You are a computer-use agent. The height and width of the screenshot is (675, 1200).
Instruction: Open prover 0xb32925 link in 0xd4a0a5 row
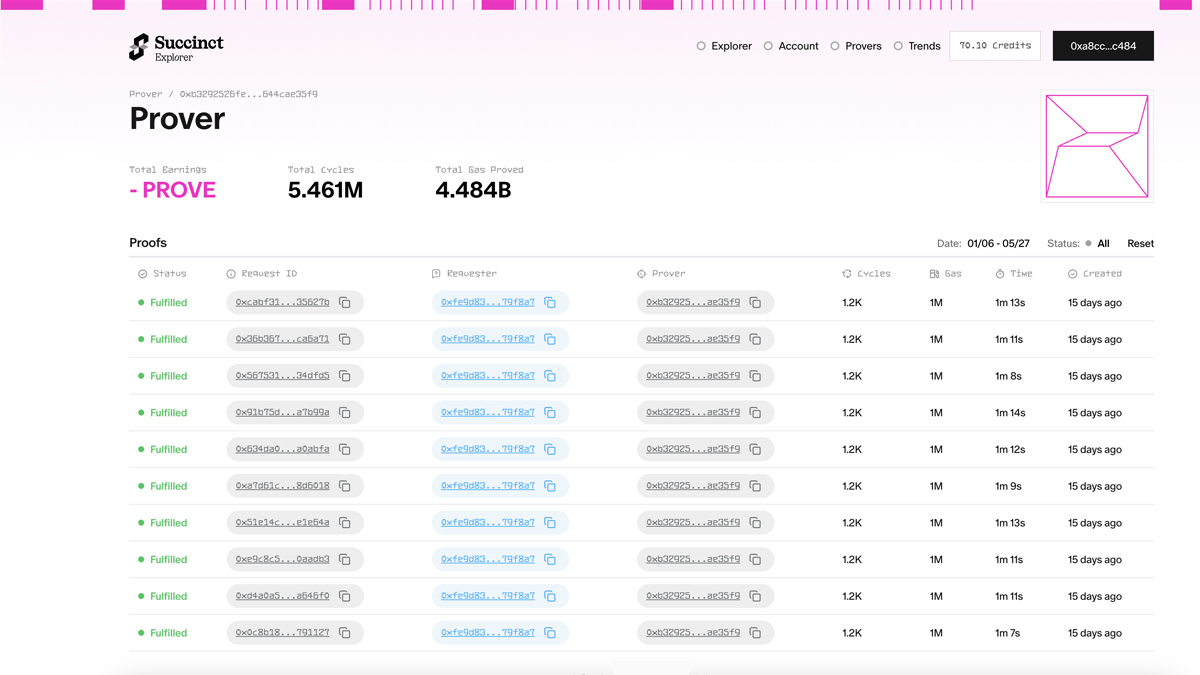[x=693, y=596]
